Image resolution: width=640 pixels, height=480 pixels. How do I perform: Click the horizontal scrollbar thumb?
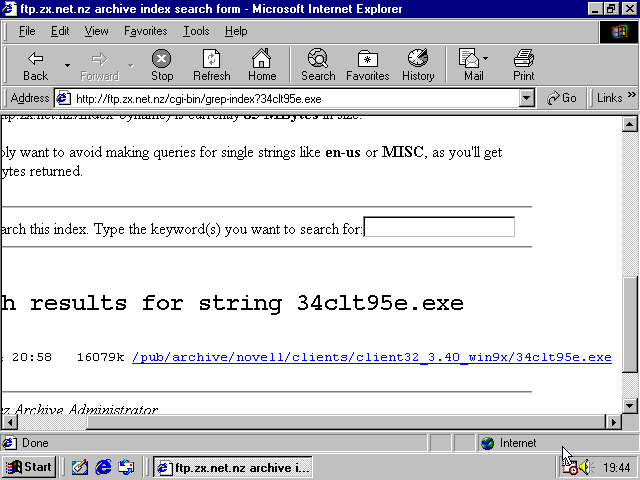346,422
